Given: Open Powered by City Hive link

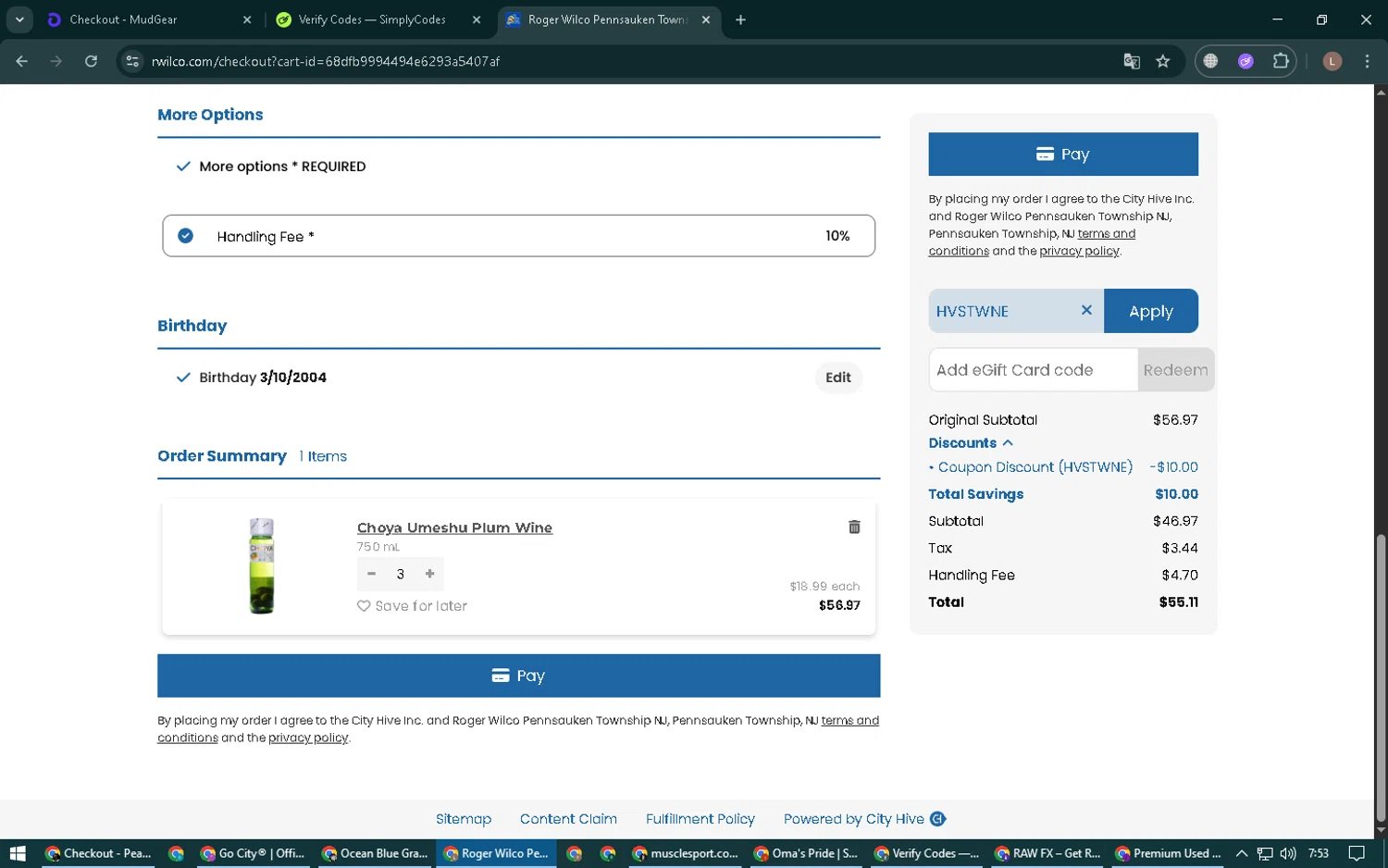Looking at the screenshot, I should (864, 819).
